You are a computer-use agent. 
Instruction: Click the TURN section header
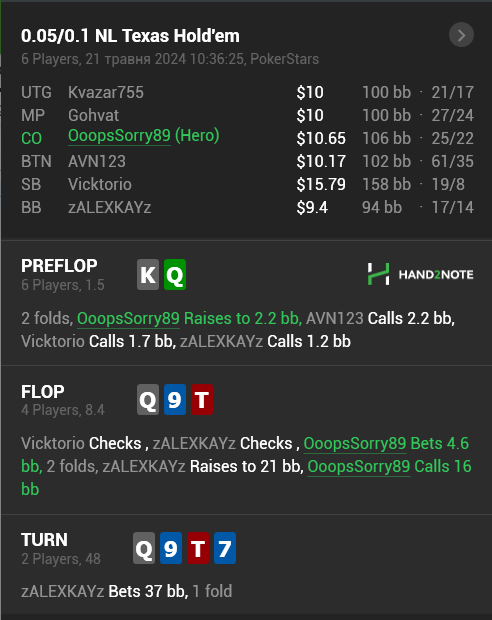coord(44,540)
